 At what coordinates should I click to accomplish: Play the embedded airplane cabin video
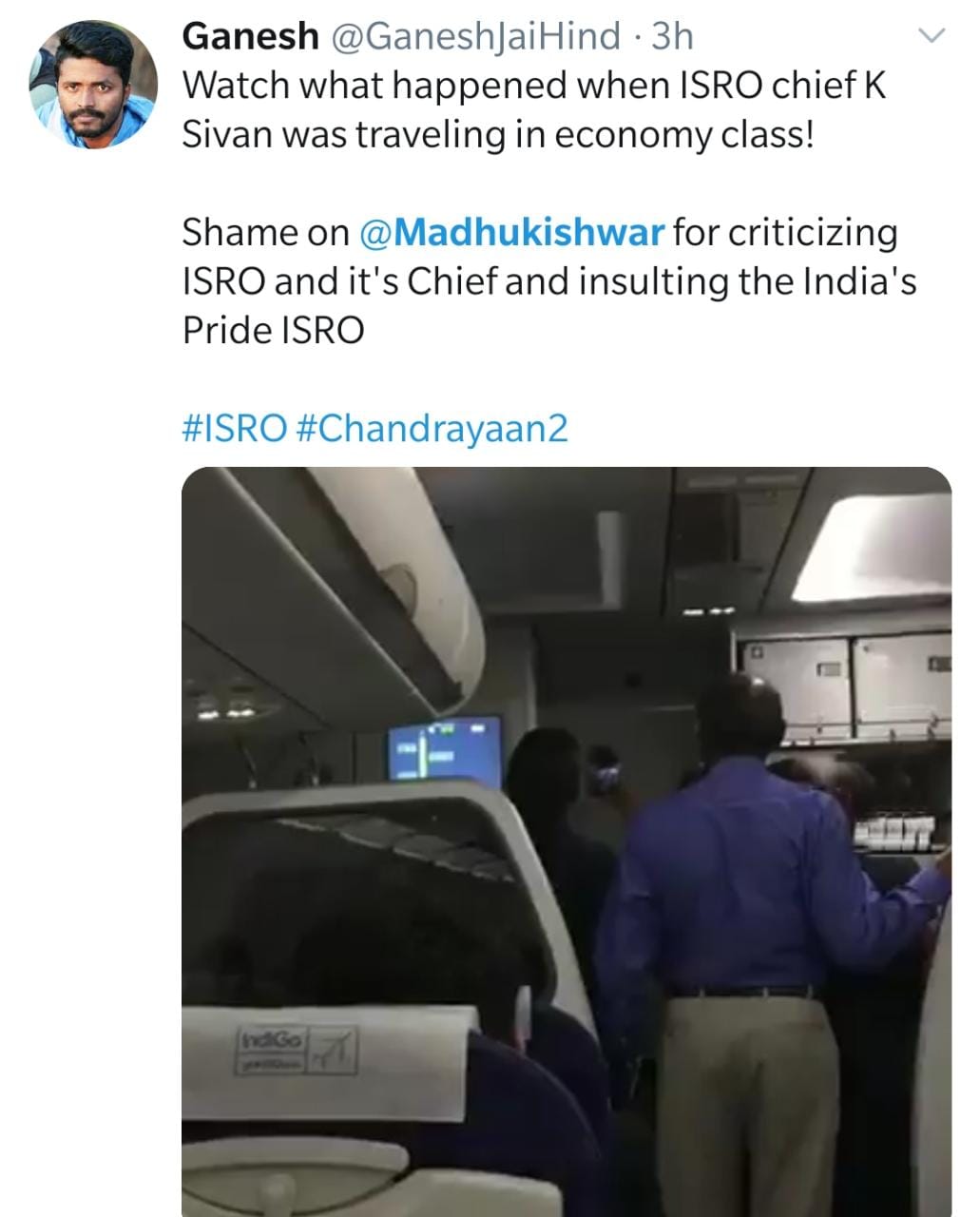(567, 841)
